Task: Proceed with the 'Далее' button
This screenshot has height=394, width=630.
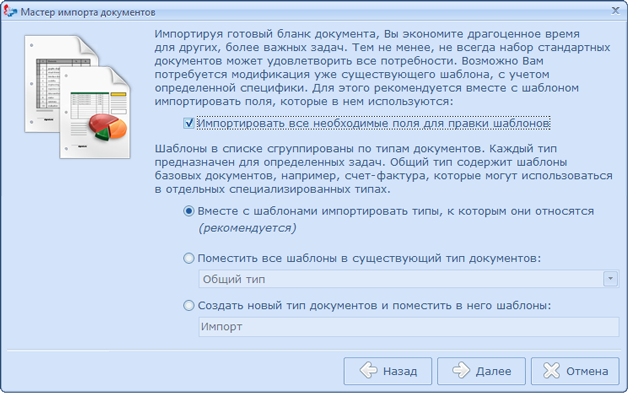Action: [481, 371]
